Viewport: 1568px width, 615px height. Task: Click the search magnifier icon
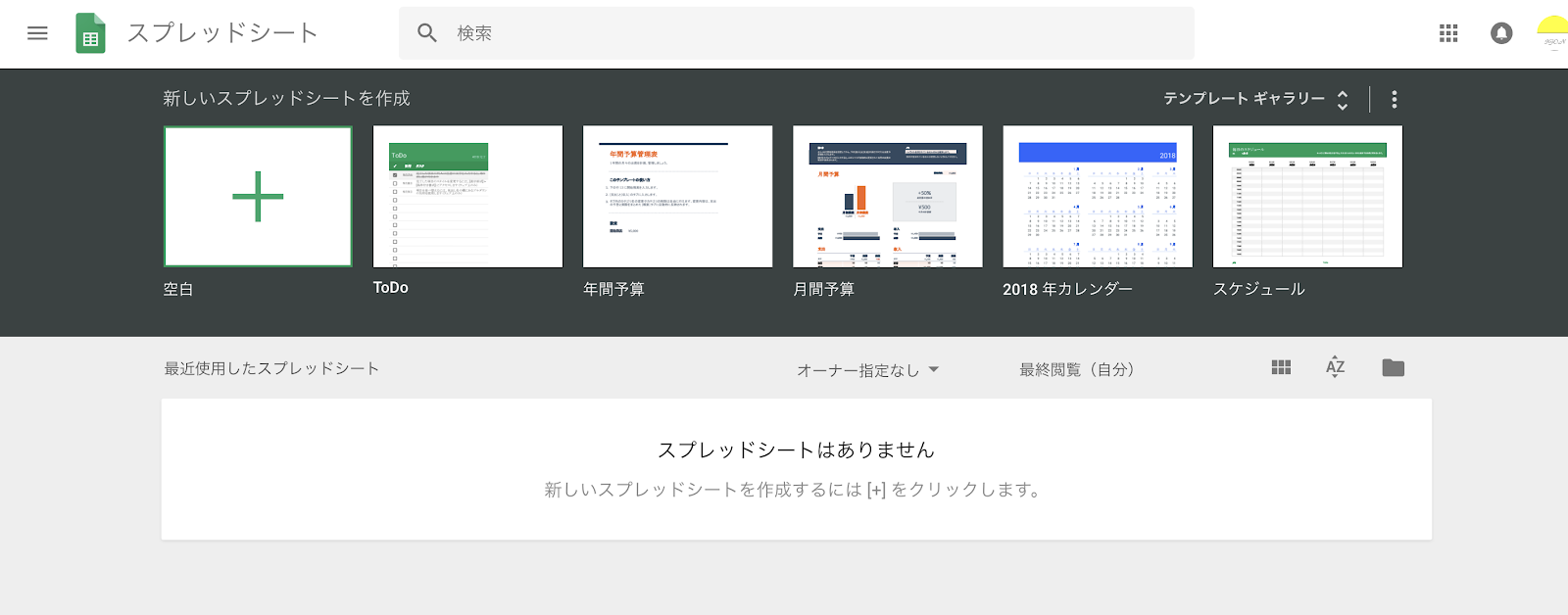tap(426, 33)
